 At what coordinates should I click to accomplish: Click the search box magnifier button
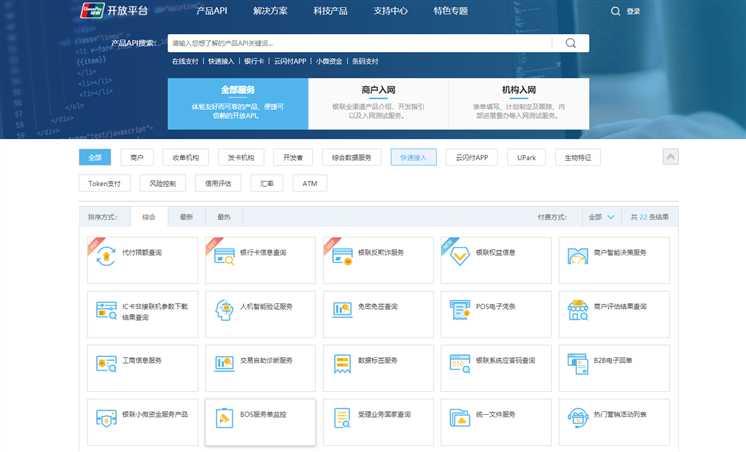[x=570, y=43]
